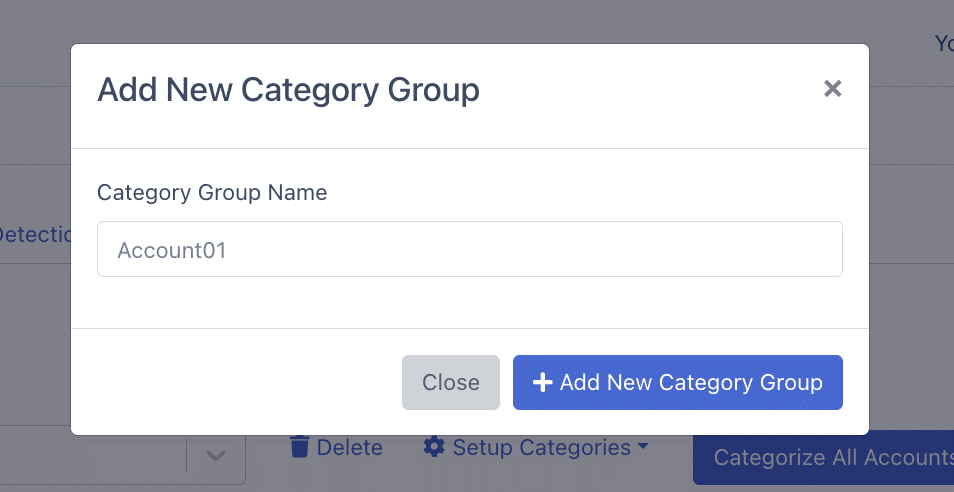Click inside the bottom-left combo box field

click(x=91, y=456)
